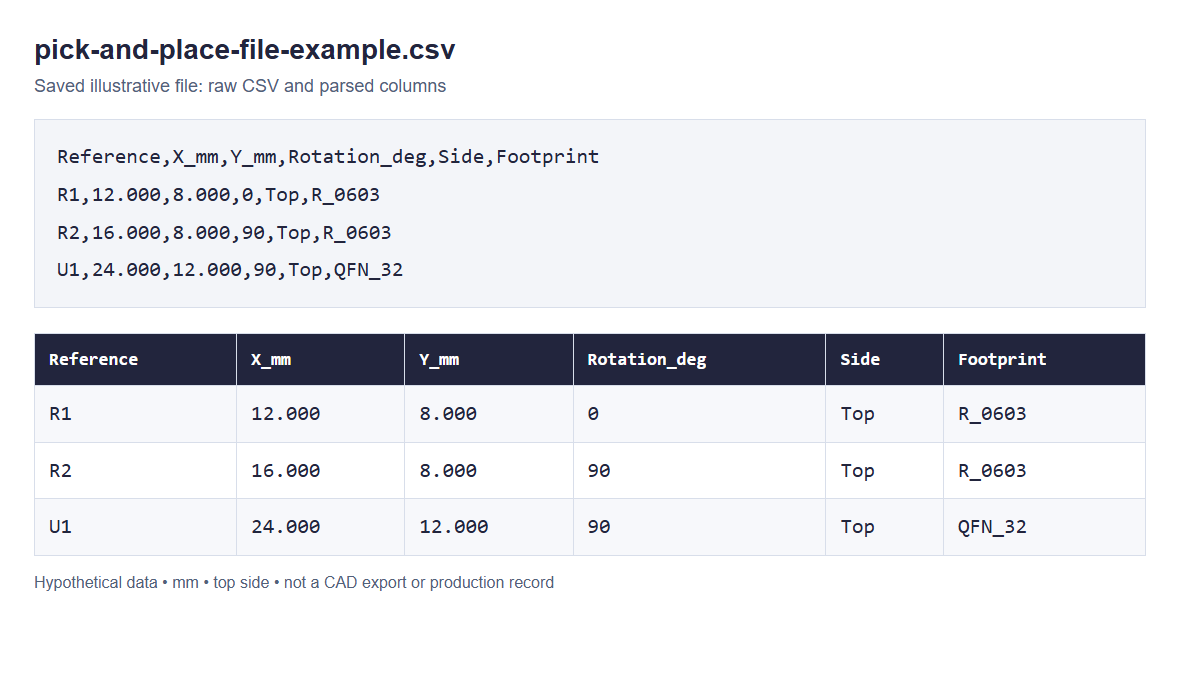Click the Y_mm column header
Viewport: 1180px width, 680px height.
click(489, 360)
